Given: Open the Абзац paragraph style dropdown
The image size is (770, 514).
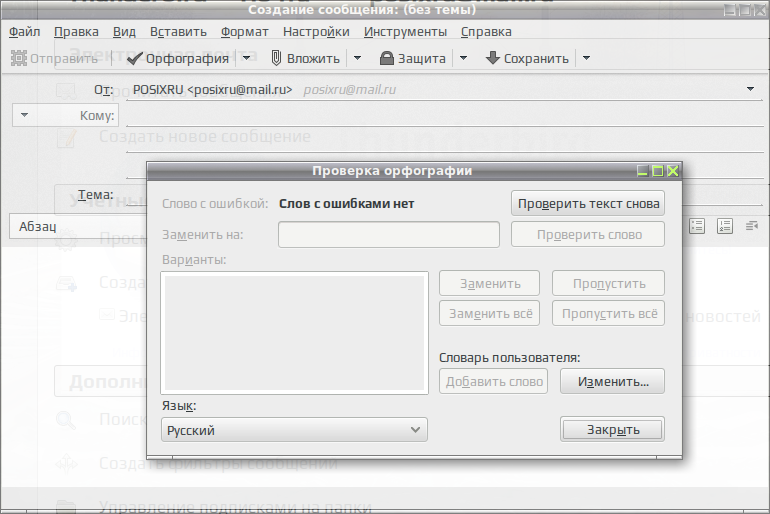Looking at the screenshot, I should click(x=79, y=226).
